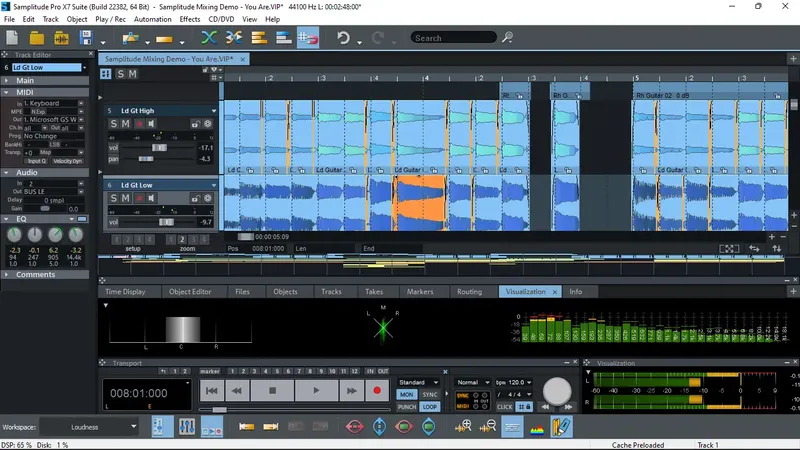Toggle the MON button in Transport
Viewport: 800px width, 450px height.
tap(407, 395)
